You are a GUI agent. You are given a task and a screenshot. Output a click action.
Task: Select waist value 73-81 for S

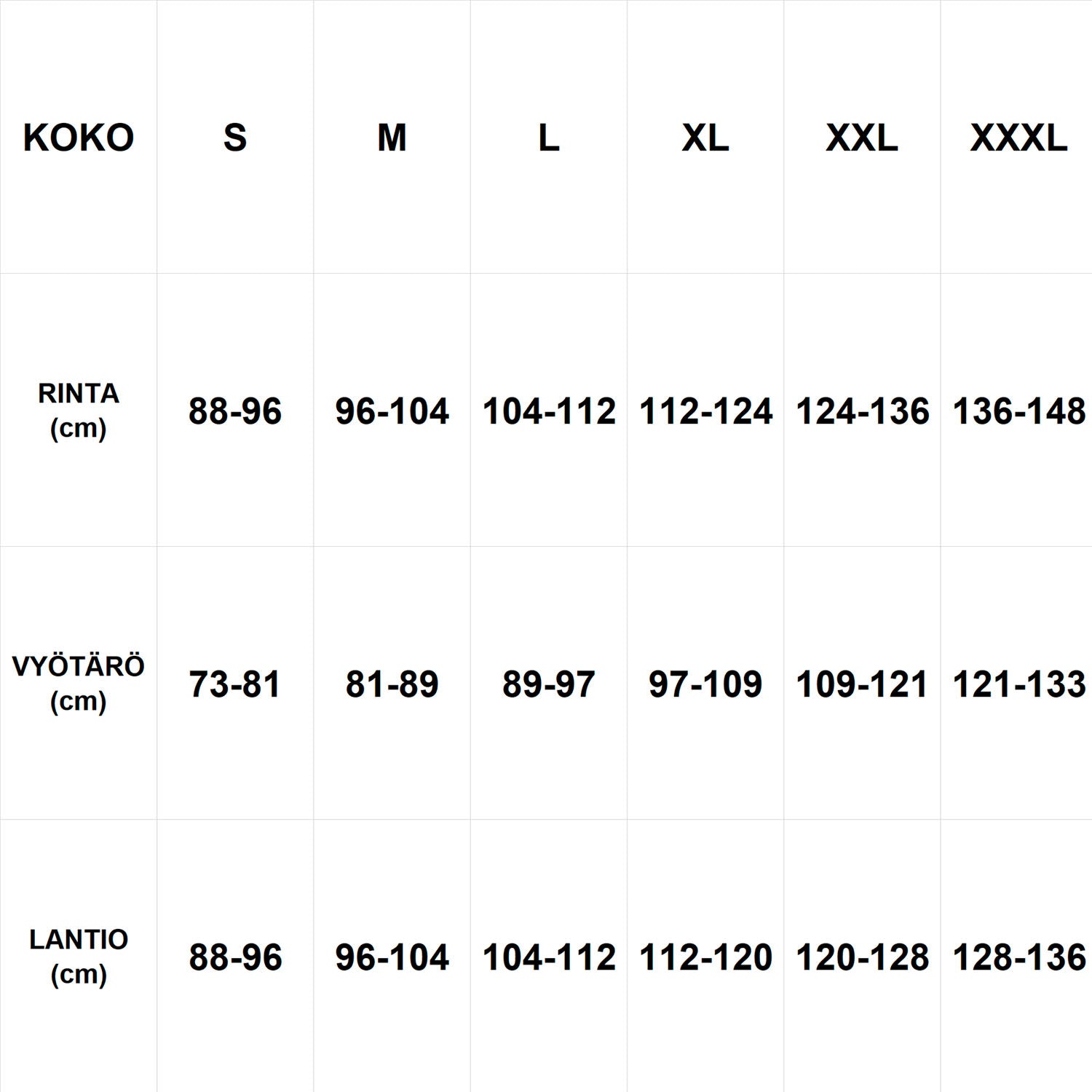tap(235, 684)
